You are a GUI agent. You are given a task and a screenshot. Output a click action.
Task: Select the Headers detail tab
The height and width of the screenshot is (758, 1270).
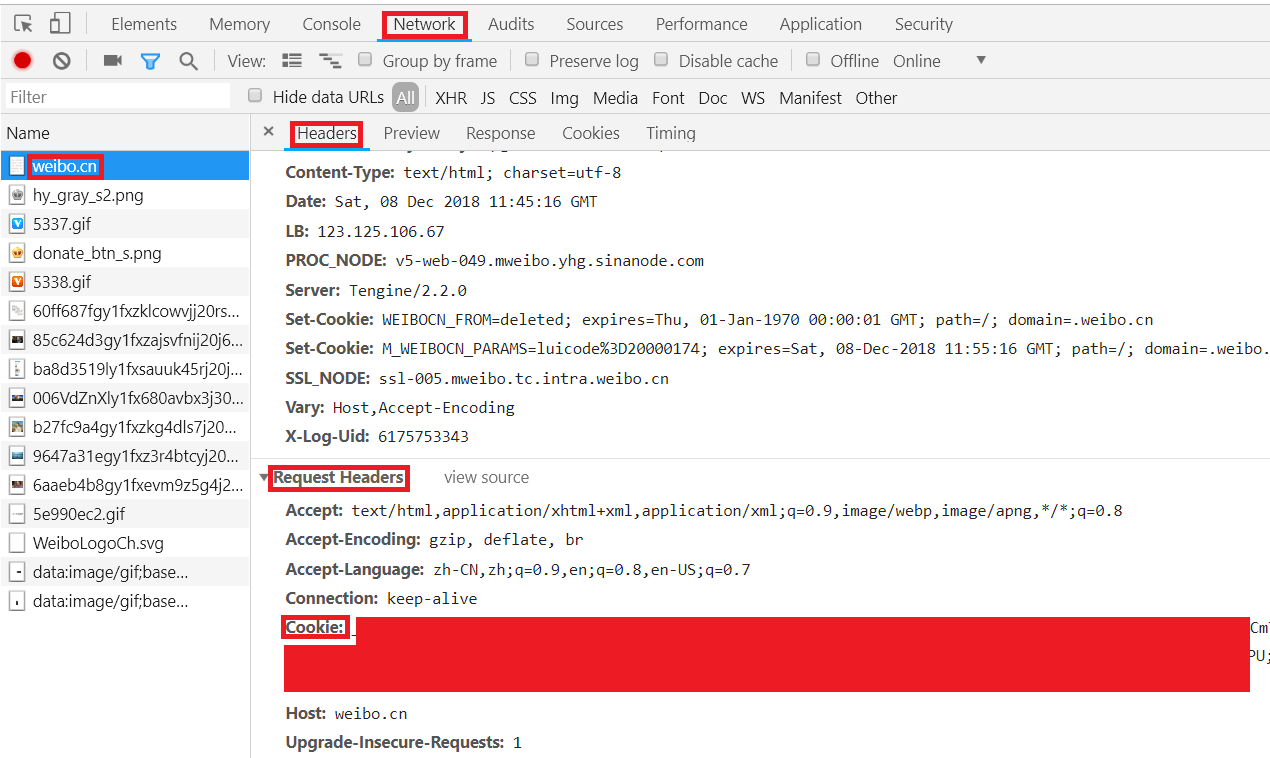[327, 133]
